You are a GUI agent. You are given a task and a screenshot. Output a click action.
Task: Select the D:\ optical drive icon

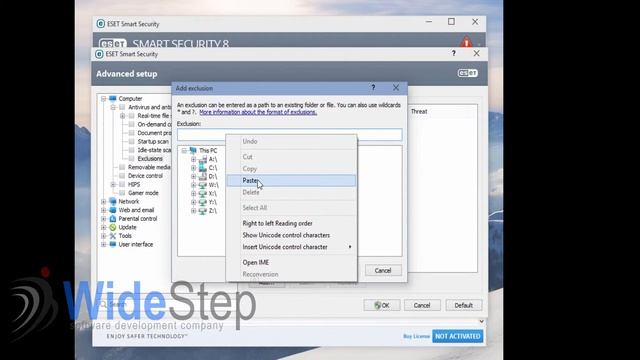point(202,176)
